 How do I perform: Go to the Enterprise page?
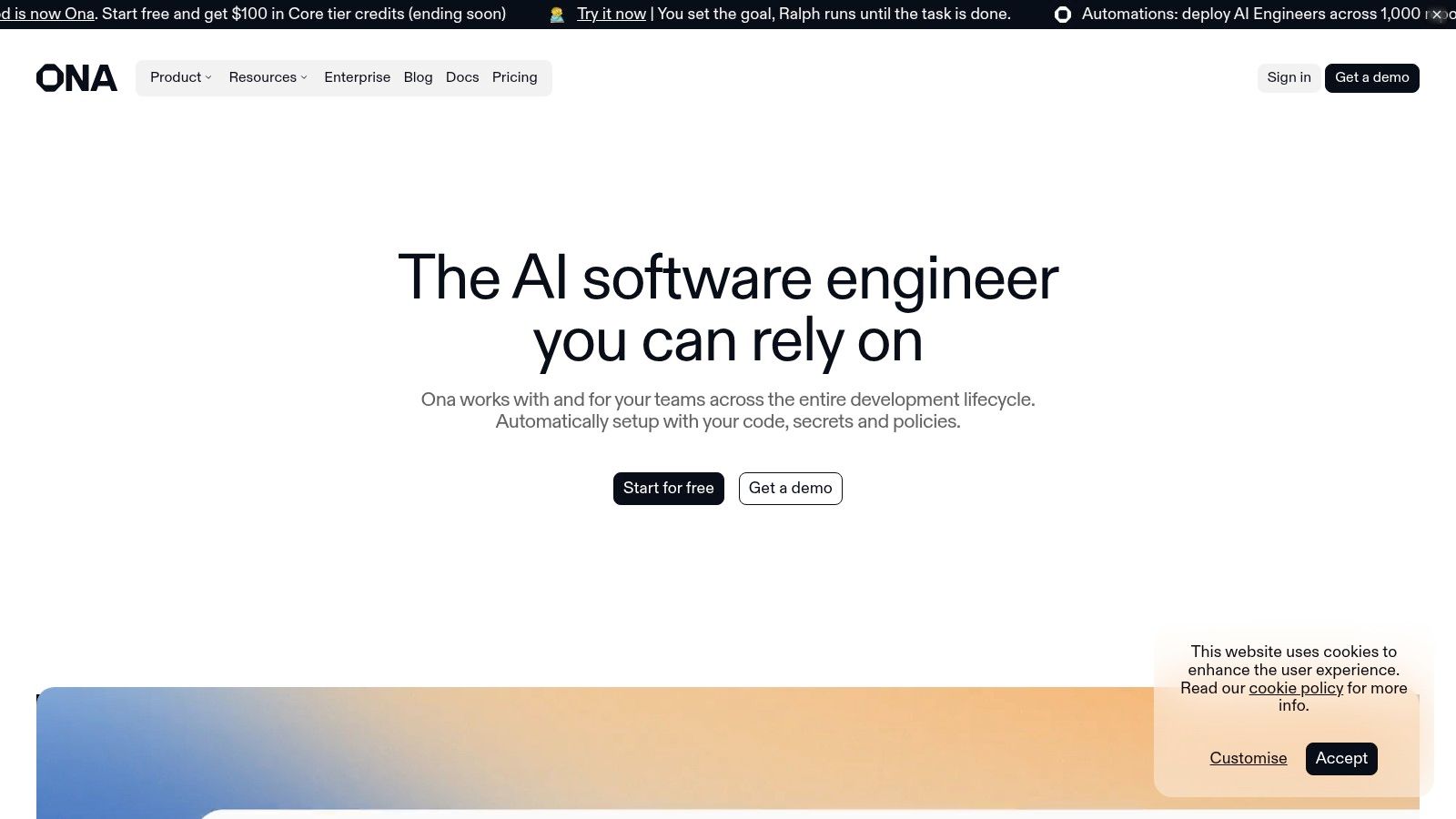357,77
